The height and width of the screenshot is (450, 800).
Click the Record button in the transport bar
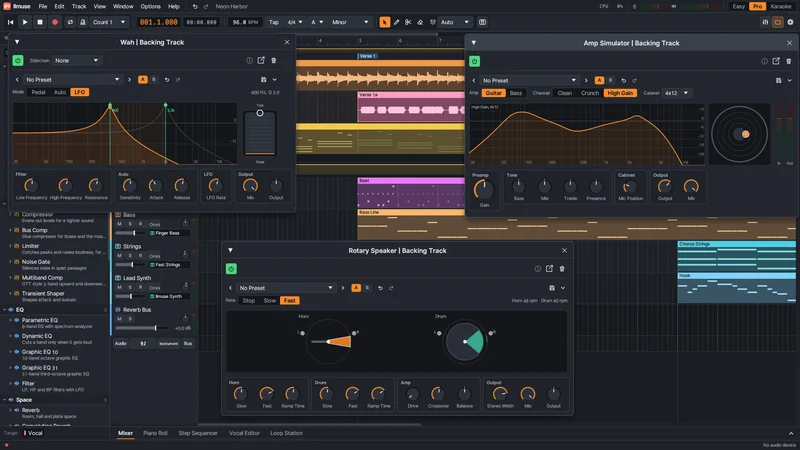[x=55, y=22]
